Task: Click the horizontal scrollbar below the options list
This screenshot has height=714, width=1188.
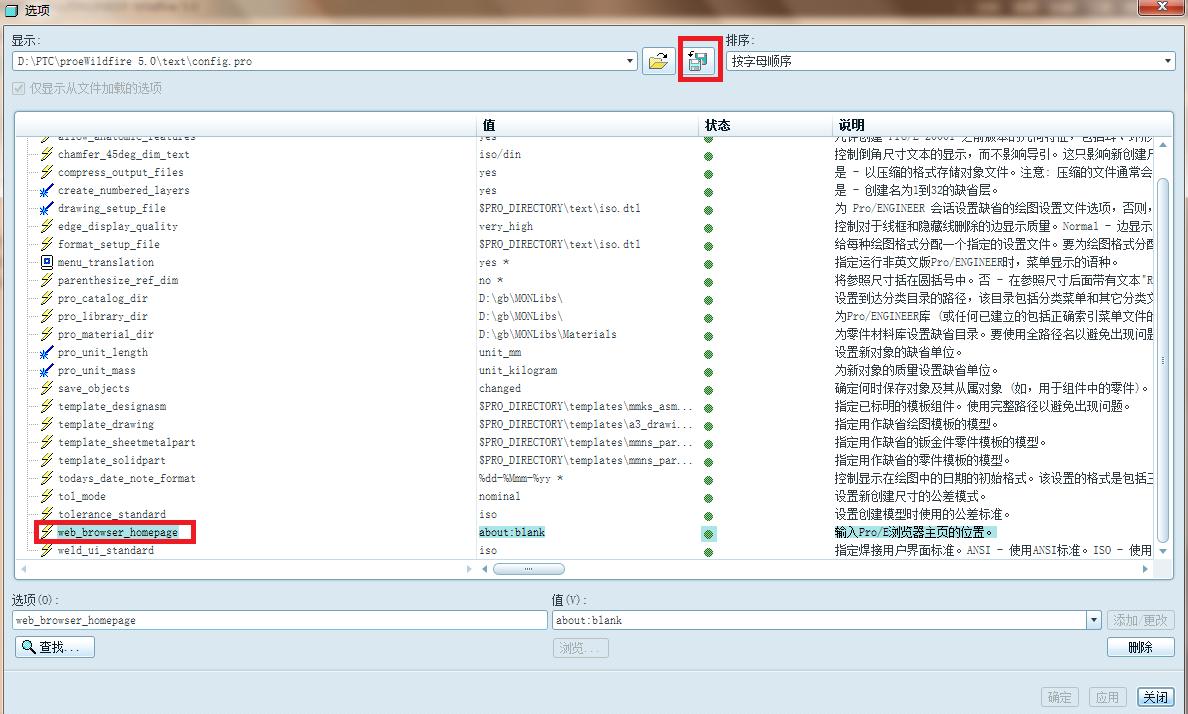Action: 528,568
